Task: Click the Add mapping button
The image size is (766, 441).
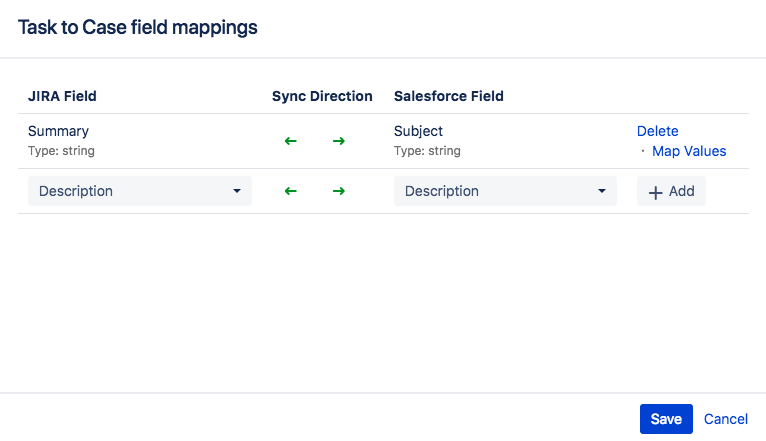Action: [x=671, y=191]
